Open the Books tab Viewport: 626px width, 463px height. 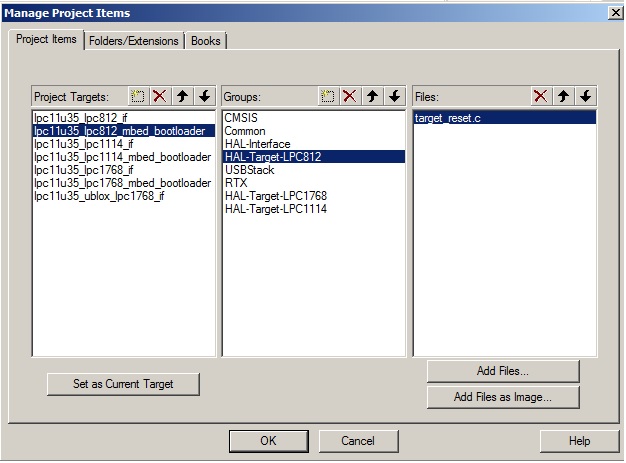click(x=208, y=41)
